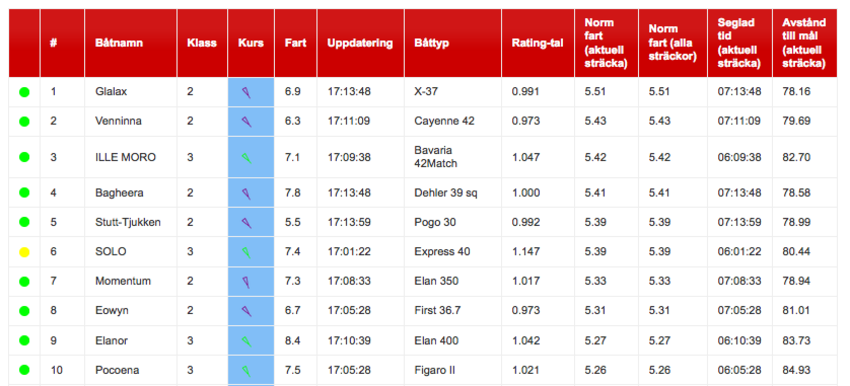Click the green course arrow for Elanor
This screenshot has width=850, height=386.
[246, 341]
